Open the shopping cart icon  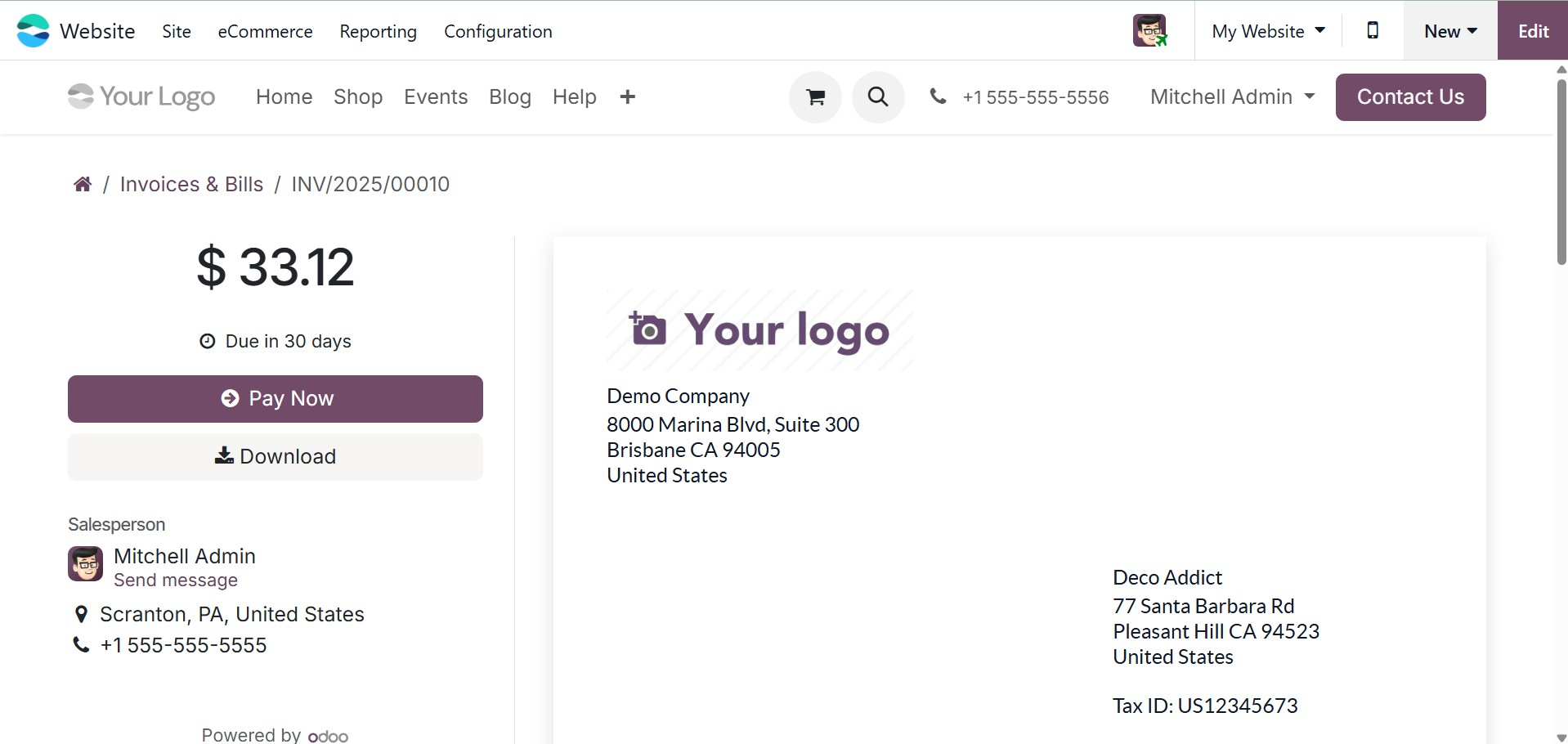click(x=815, y=97)
